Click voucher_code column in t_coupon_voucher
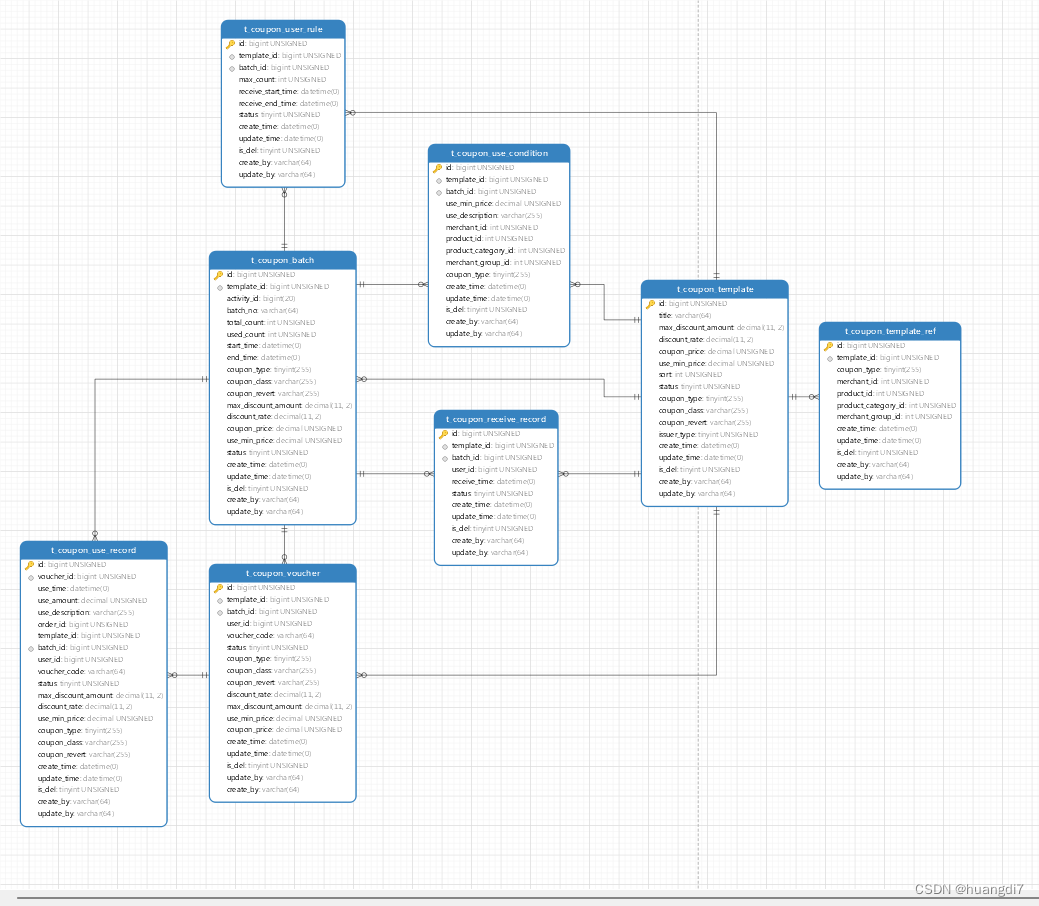Image resolution: width=1039 pixels, height=906 pixels. pyautogui.click(x=270, y=636)
